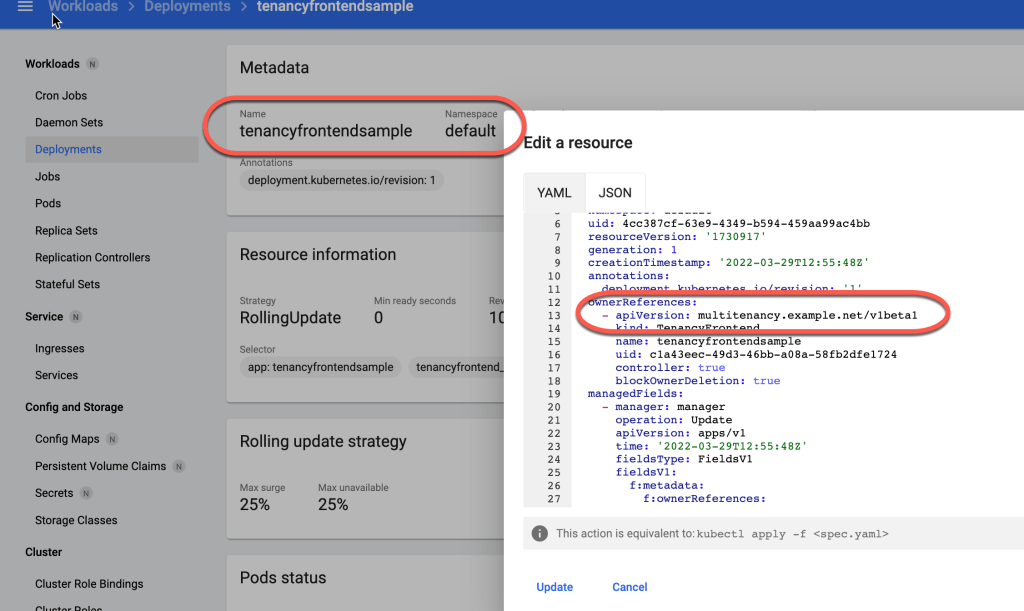Click the N badge next to Service
The height and width of the screenshot is (611, 1024).
76,317
